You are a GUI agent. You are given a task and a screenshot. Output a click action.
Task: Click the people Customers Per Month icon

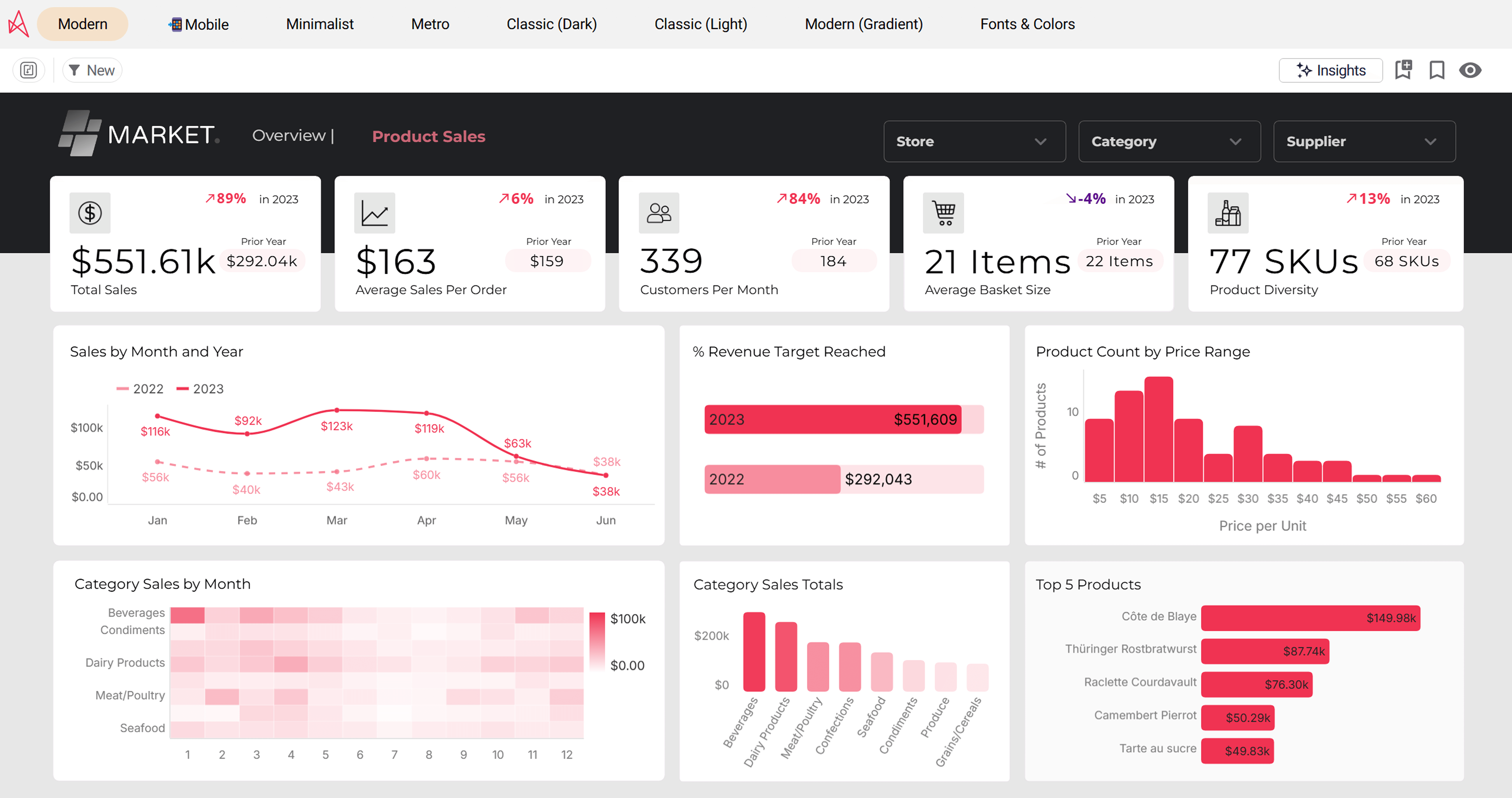[x=659, y=213]
